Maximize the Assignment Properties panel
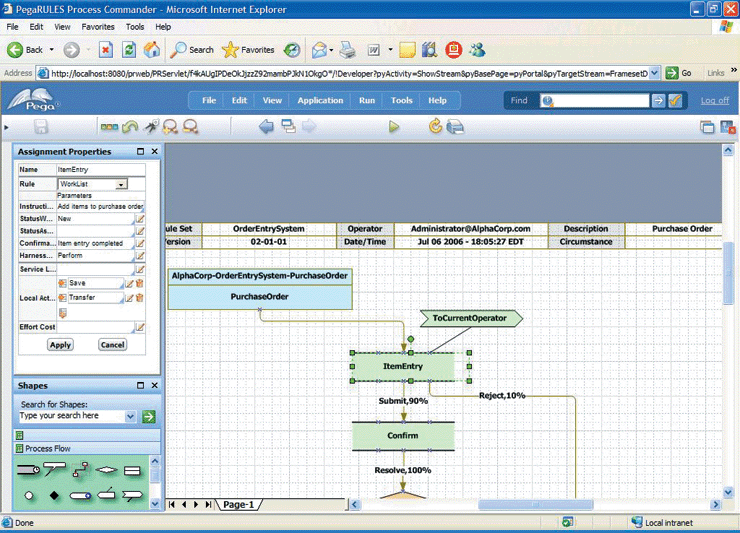The width and height of the screenshot is (740, 533). [140, 151]
